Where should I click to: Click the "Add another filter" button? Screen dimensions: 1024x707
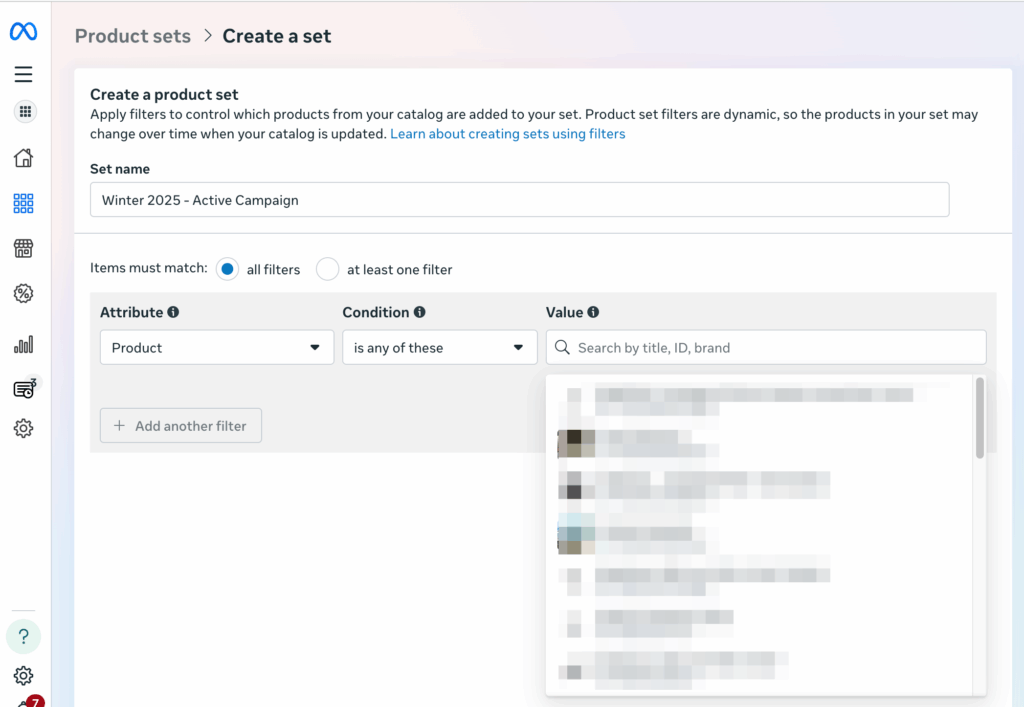tap(180, 426)
